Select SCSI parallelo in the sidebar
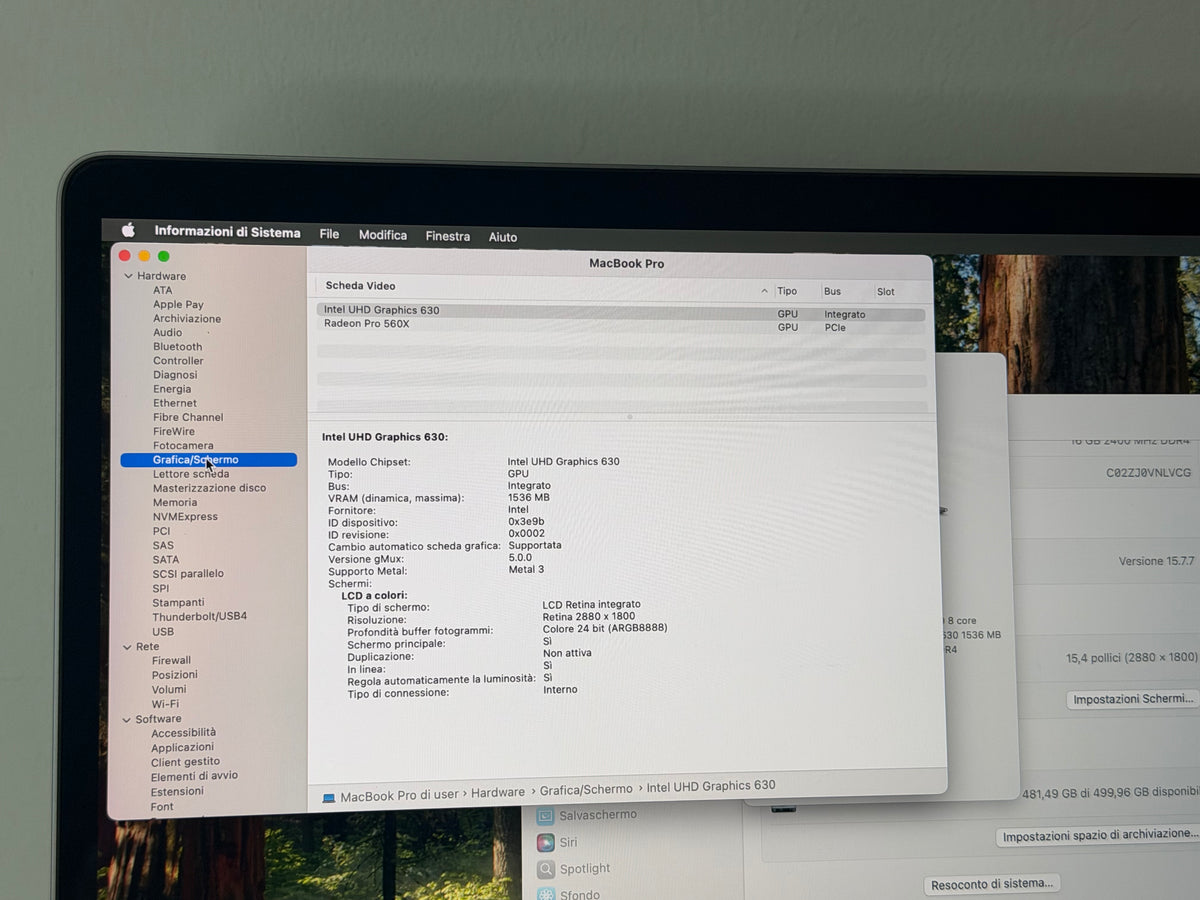Image resolution: width=1200 pixels, height=900 pixels. click(x=188, y=574)
